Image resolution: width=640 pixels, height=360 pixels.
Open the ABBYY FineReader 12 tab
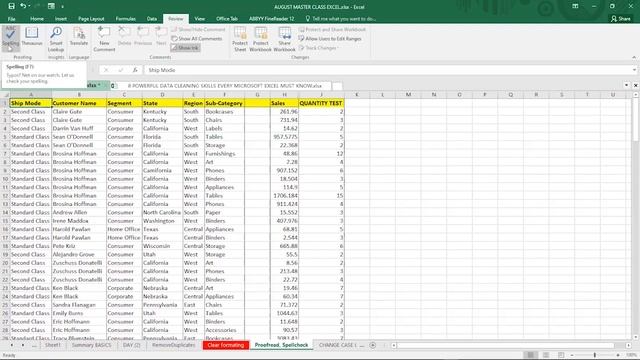click(271, 19)
